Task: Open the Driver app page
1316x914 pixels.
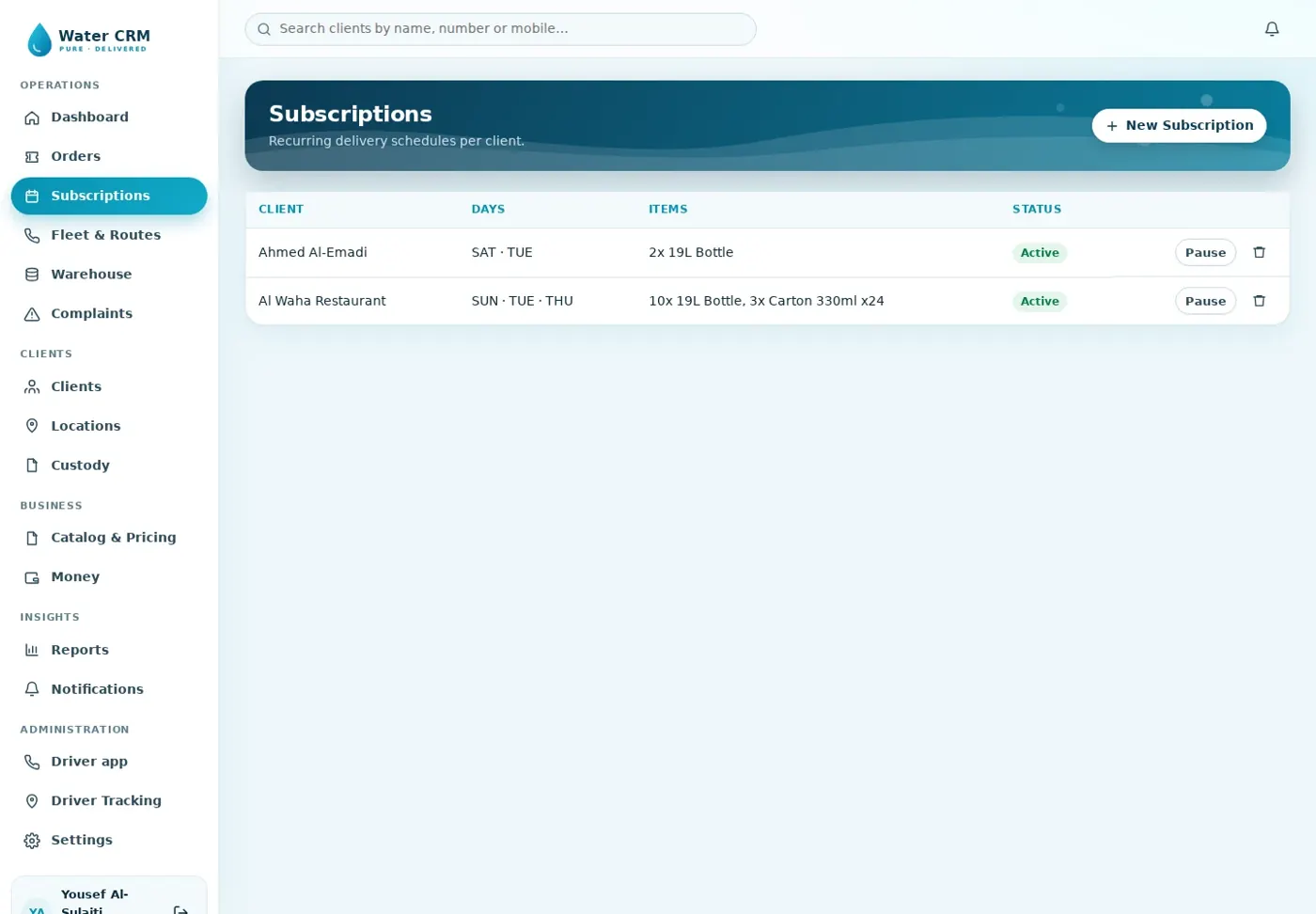Action: pos(109,762)
